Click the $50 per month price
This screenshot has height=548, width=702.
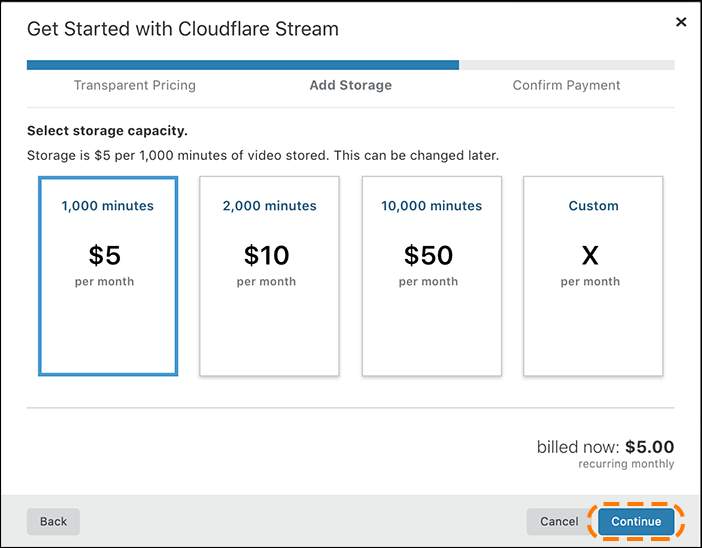pyautogui.click(x=428, y=256)
